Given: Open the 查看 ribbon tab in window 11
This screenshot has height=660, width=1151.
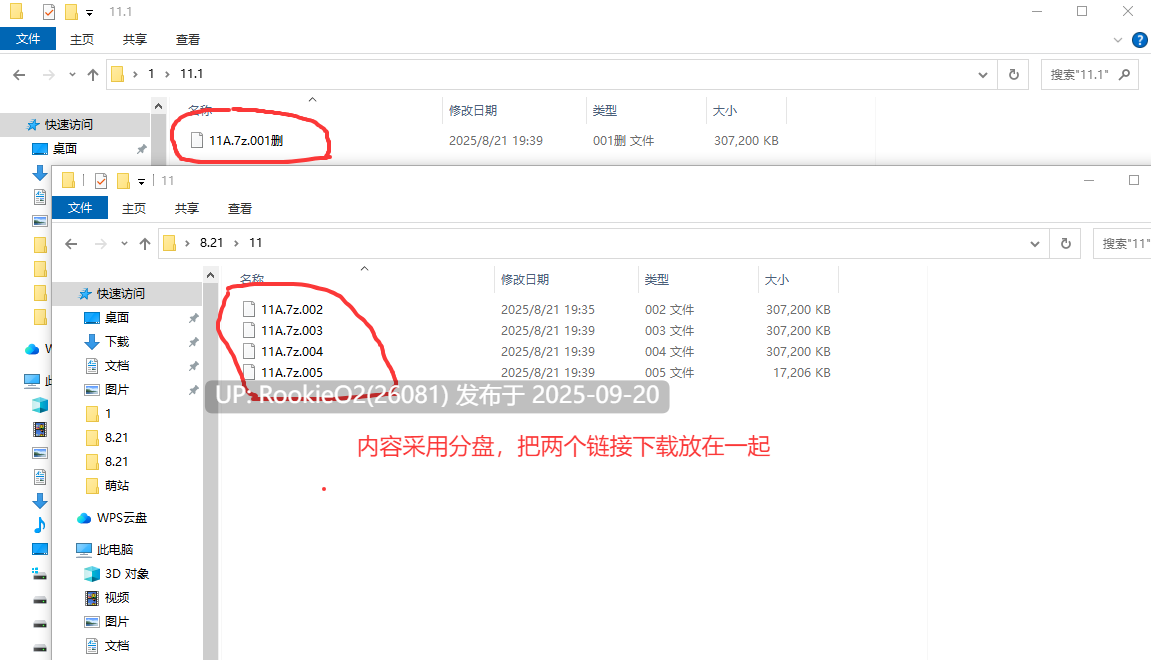Looking at the screenshot, I should click(239, 208).
